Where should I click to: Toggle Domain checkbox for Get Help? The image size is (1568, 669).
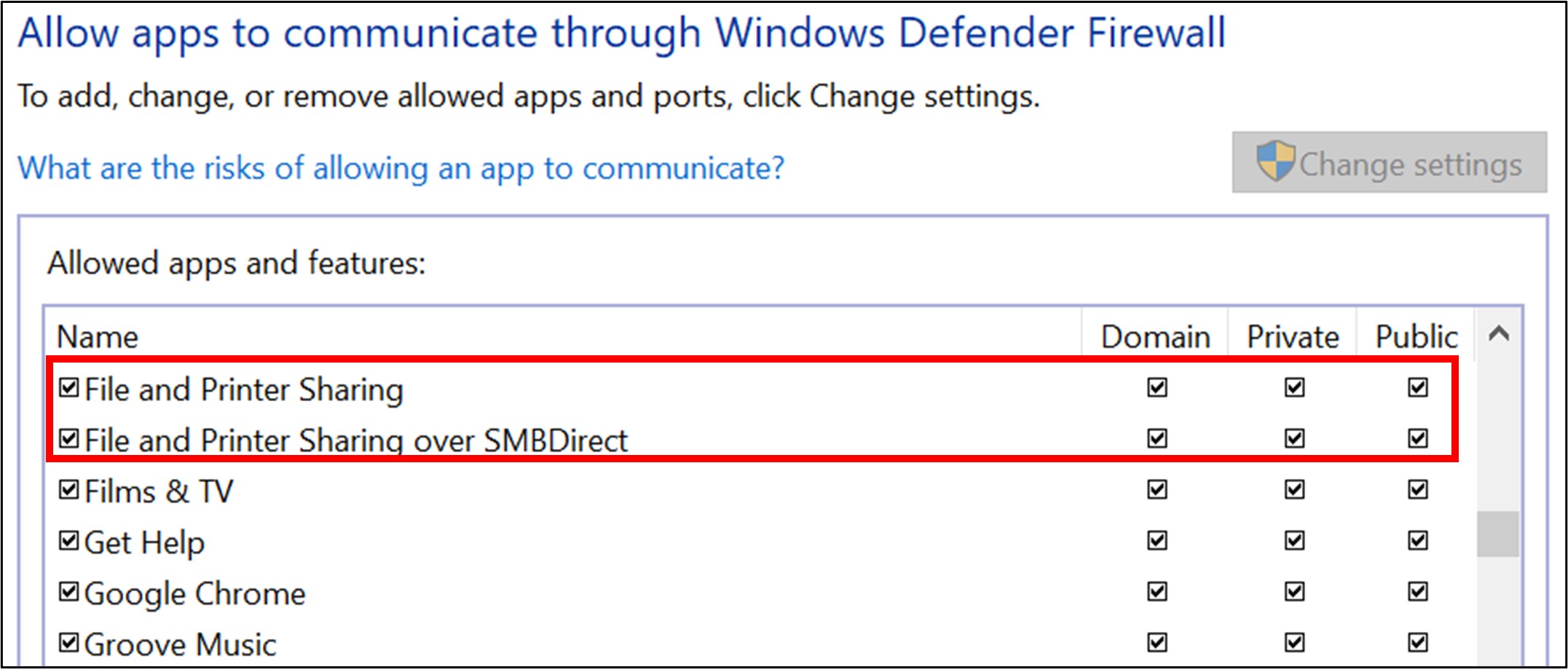pos(1157,540)
